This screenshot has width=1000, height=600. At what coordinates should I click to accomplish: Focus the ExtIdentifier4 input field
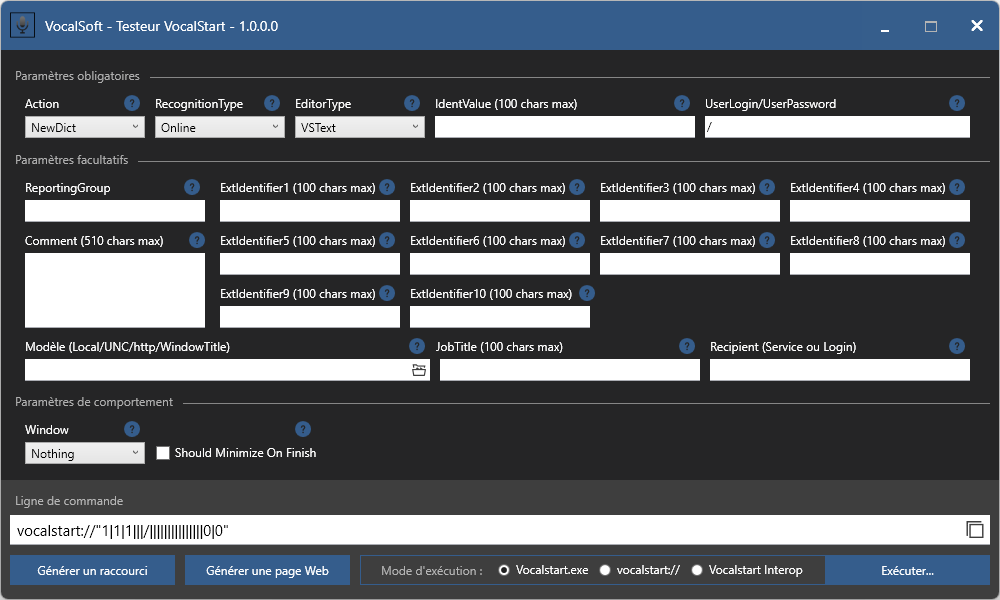(880, 211)
